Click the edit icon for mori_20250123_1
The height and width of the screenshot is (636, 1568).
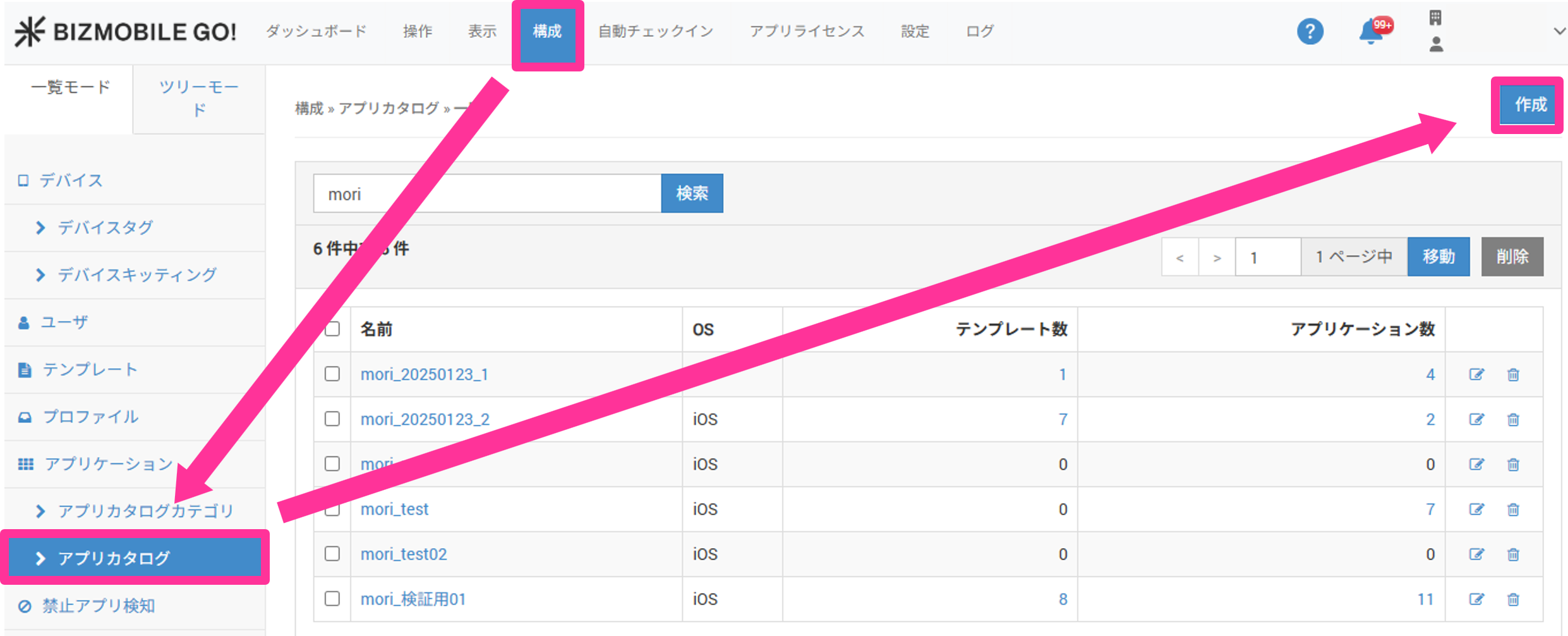pos(1476,374)
